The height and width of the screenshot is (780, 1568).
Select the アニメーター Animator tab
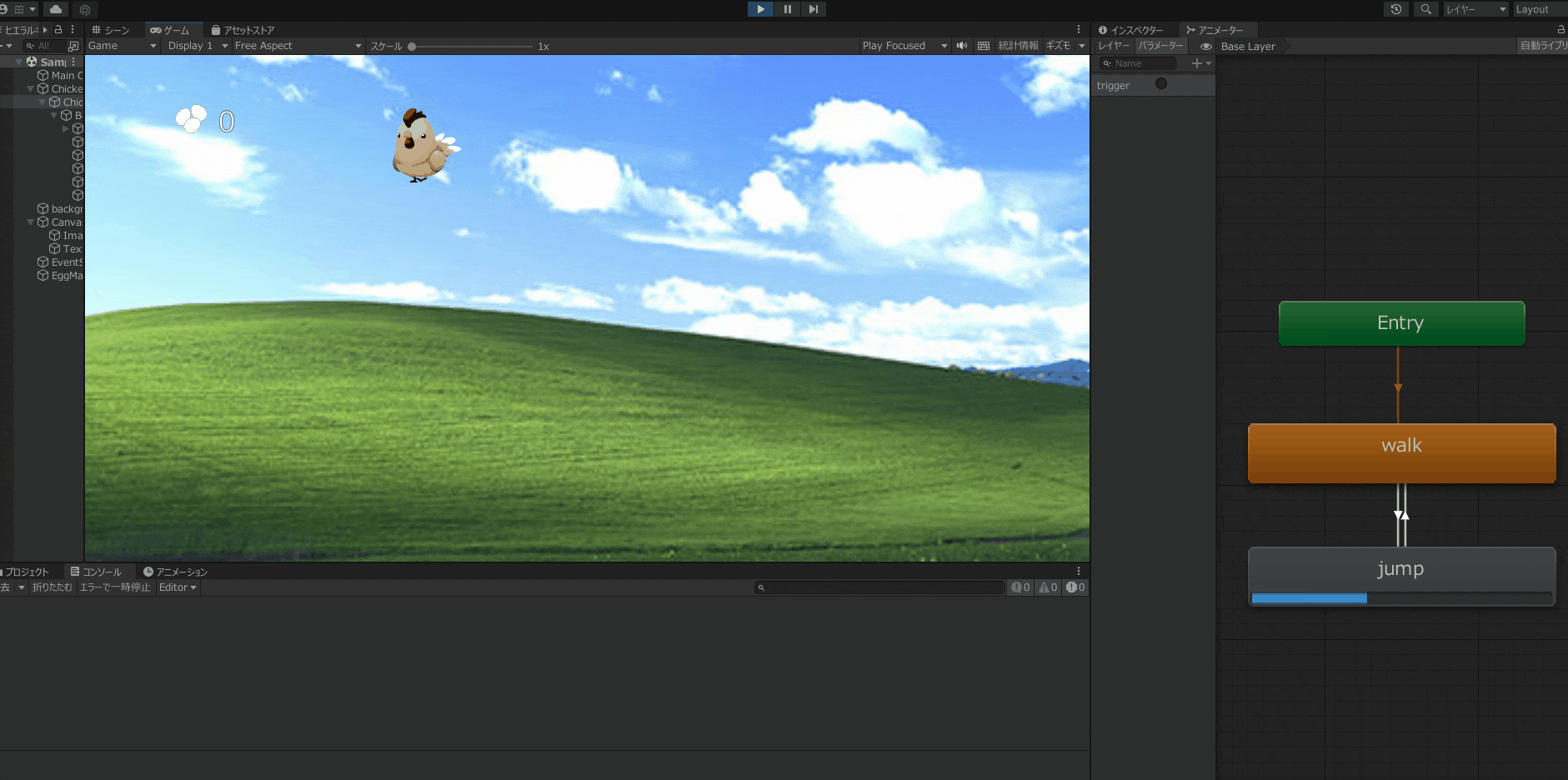(x=1215, y=30)
